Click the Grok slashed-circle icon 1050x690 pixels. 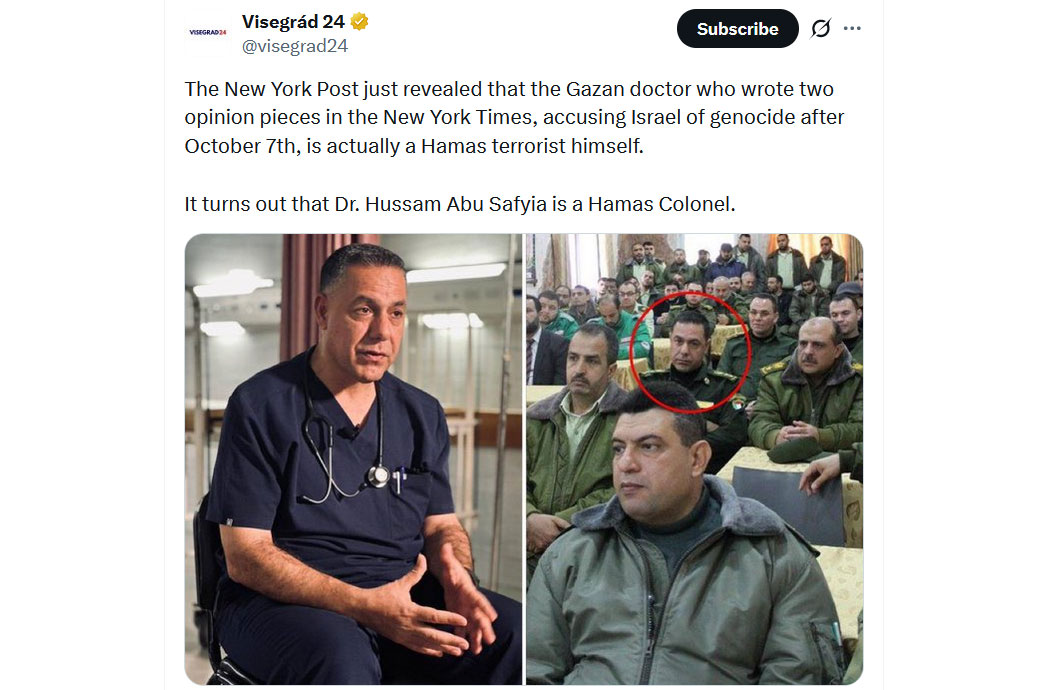click(820, 28)
